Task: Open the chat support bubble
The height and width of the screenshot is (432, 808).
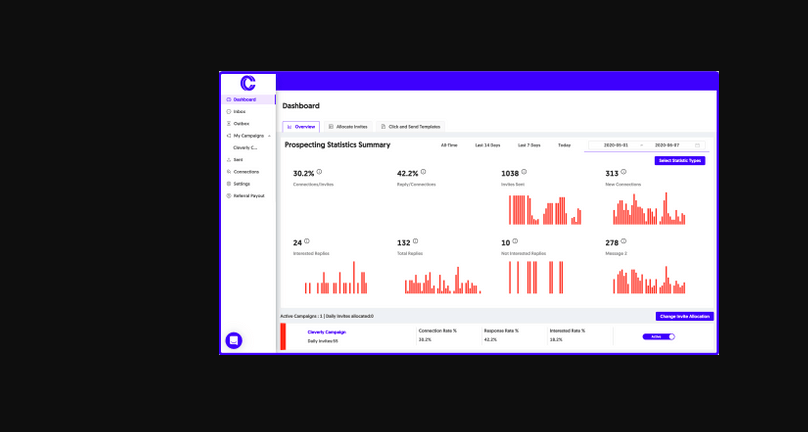Action: pos(234,340)
